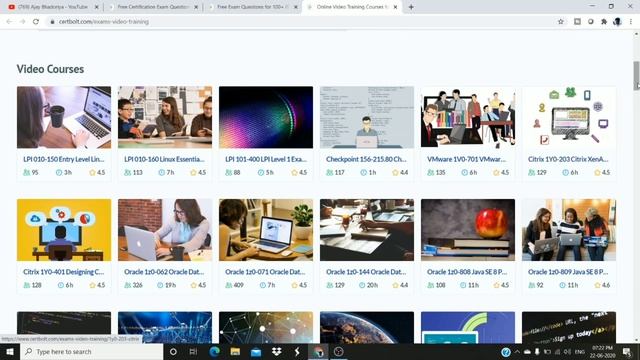The image size is (640, 360).
Task: Click the Oracle 1z0-808 apple on books thumbnail
Action: (468, 230)
